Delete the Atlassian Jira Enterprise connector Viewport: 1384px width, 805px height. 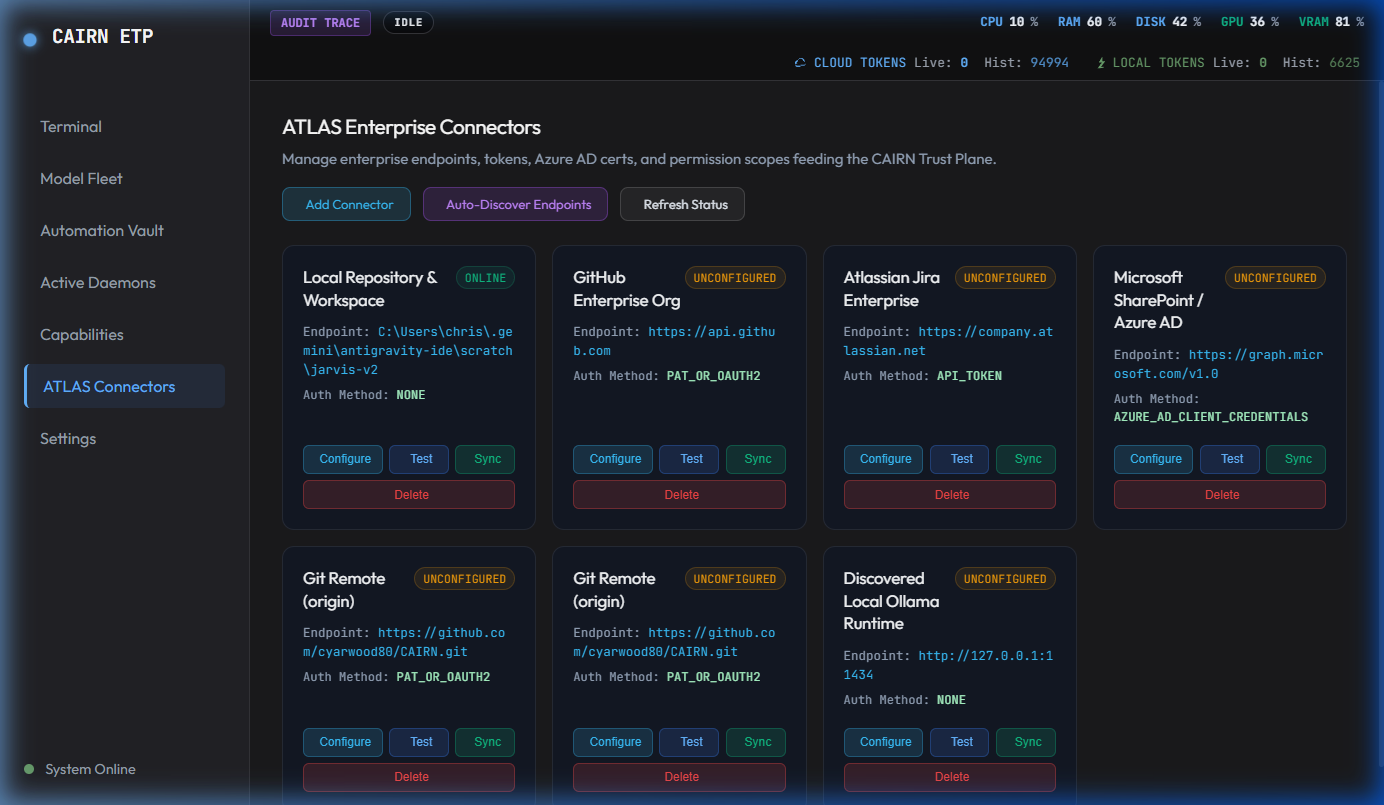tap(950, 494)
